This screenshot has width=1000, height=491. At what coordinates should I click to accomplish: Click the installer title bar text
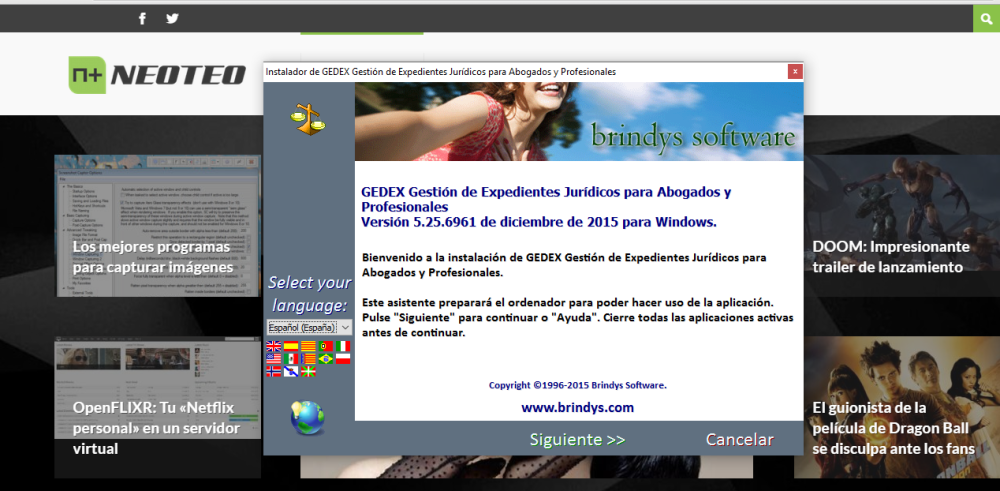(440, 72)
